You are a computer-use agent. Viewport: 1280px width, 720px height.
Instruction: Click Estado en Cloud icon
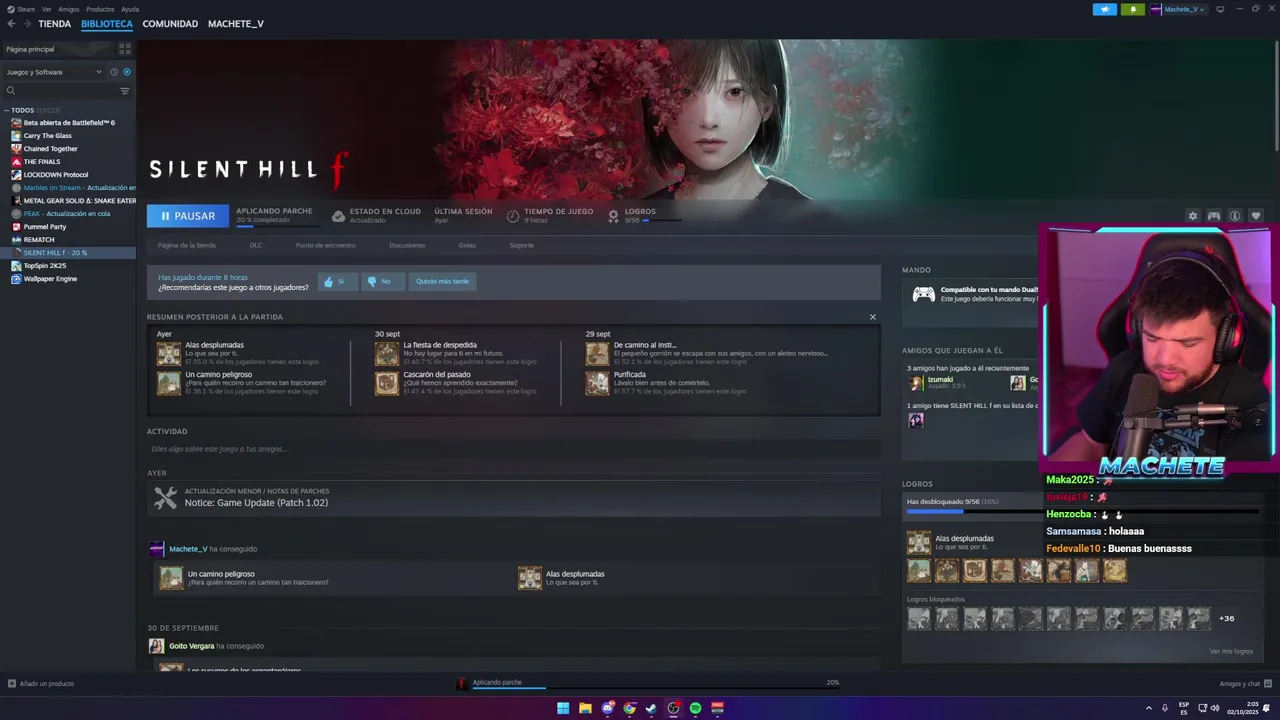coord(339,216)
